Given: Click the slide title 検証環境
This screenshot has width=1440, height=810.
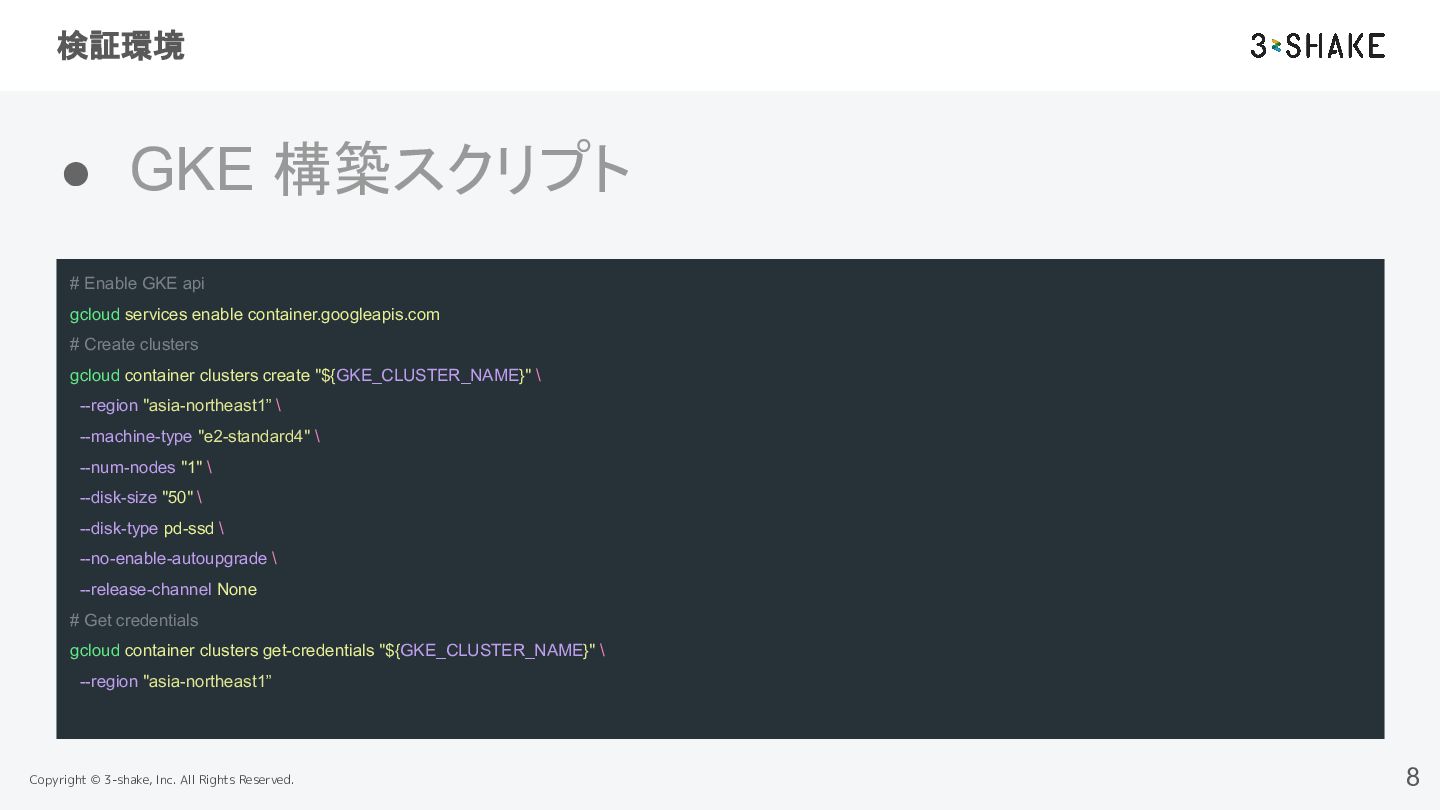Looking at the screenshot, I should coord(121,46).
